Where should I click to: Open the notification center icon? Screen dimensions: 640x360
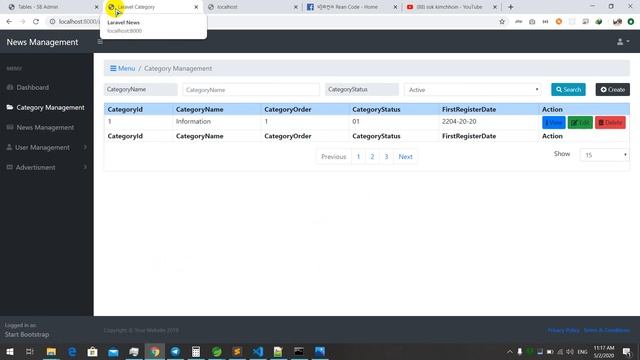click(627, 351)
